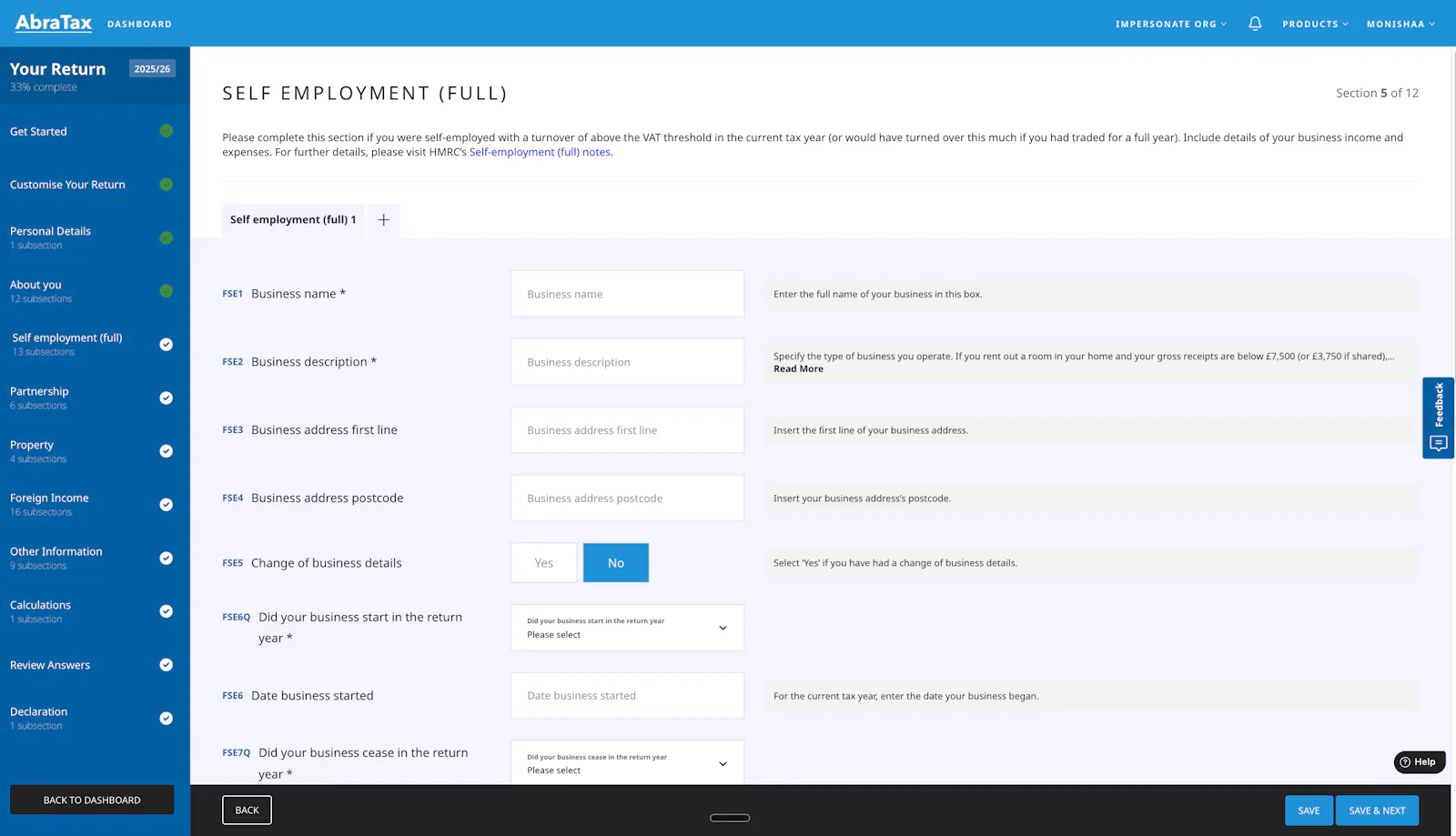1456x836 pixels.
Task: Open the Help widget
Action: click(1419, 762)
